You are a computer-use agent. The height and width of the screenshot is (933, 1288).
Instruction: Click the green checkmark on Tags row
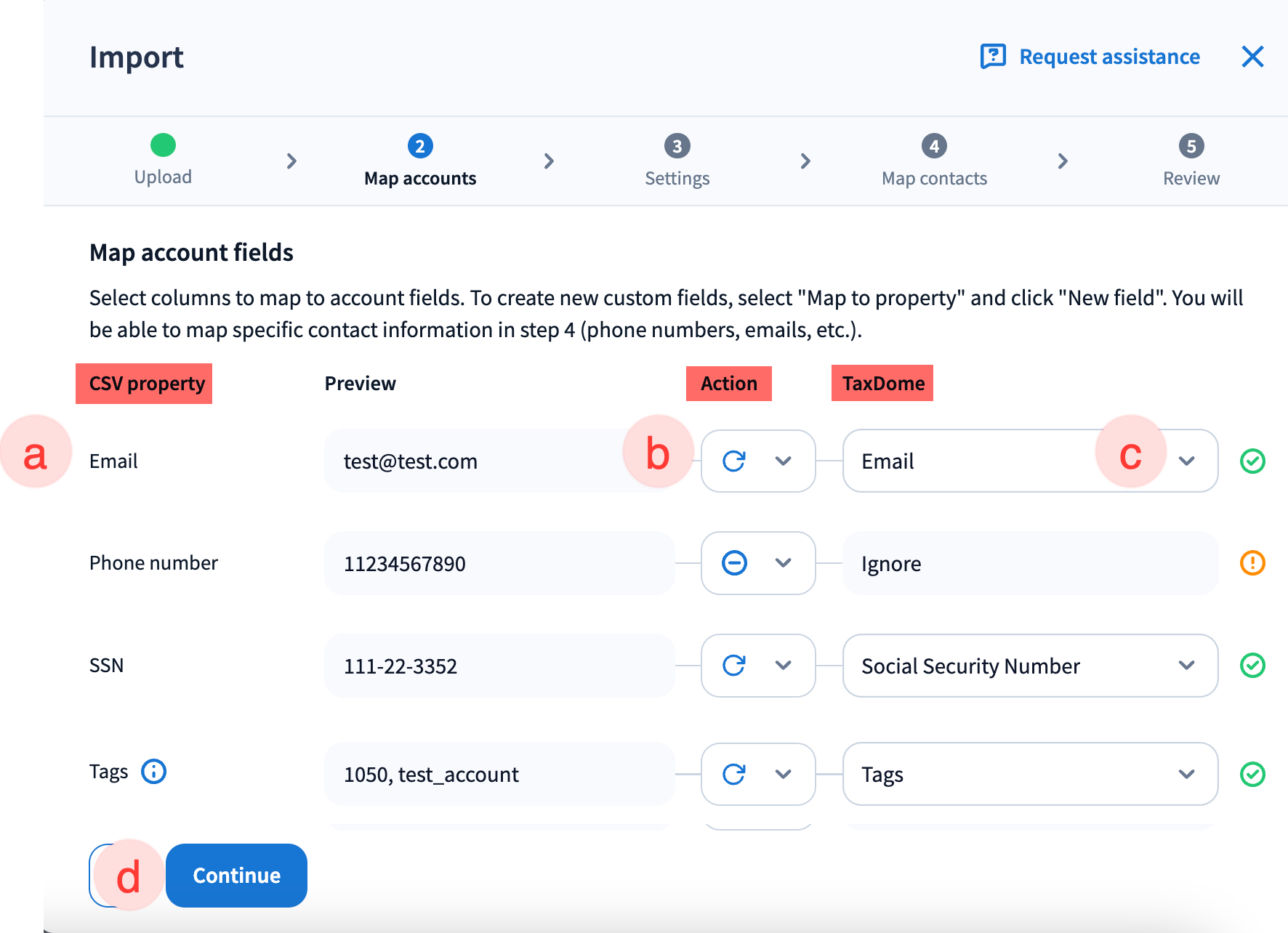pos(1252,775)
